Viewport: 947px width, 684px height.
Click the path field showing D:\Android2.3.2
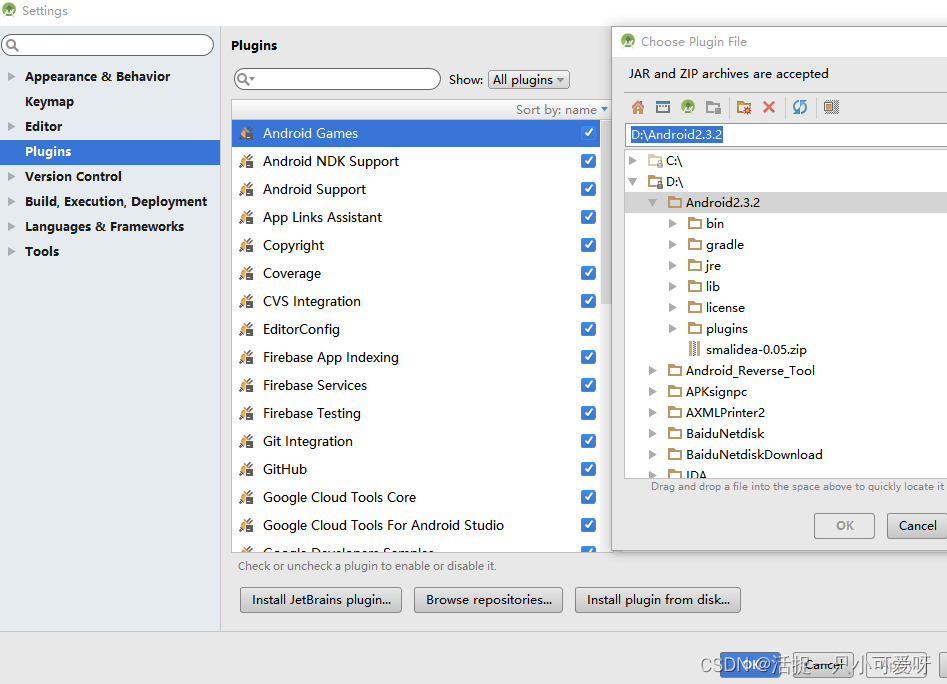tap(786, 135)
